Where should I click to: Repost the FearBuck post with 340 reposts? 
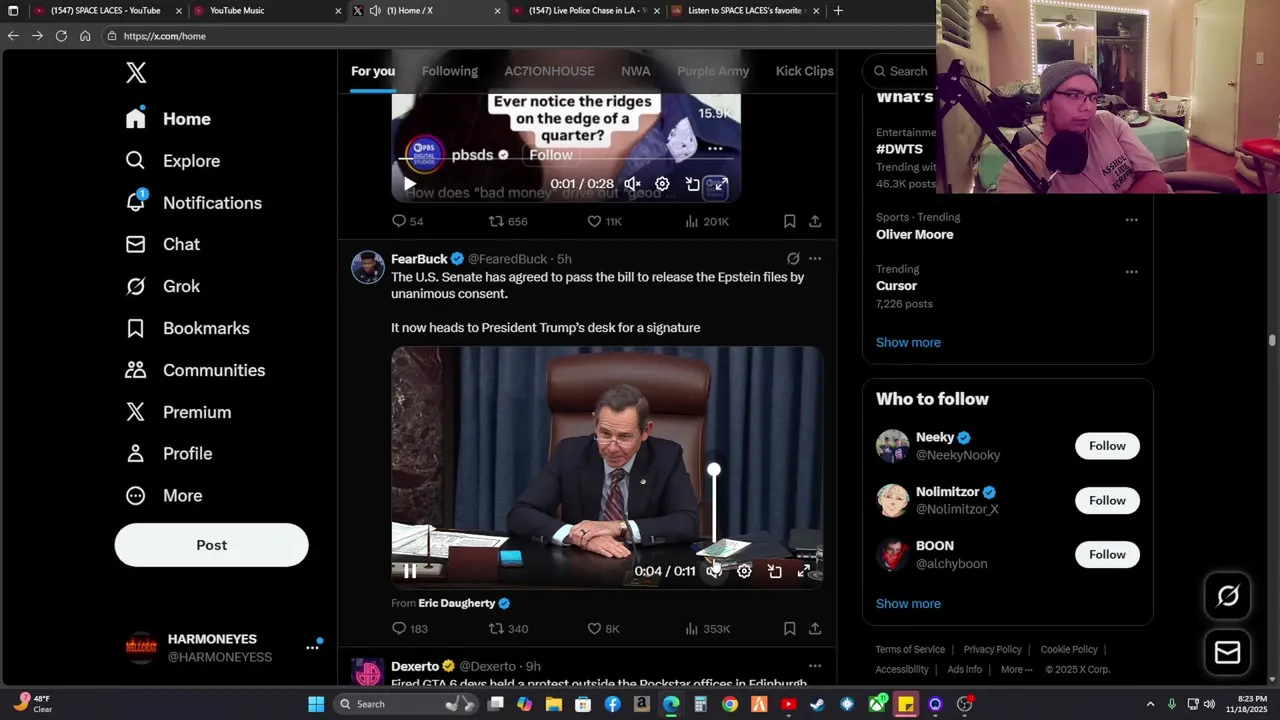tap(508, 629)
